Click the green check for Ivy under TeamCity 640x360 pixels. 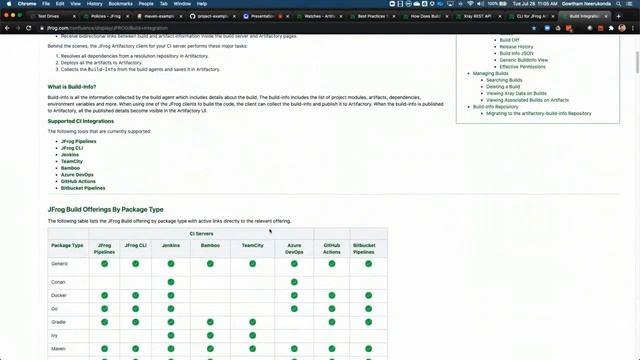point(253,336)
